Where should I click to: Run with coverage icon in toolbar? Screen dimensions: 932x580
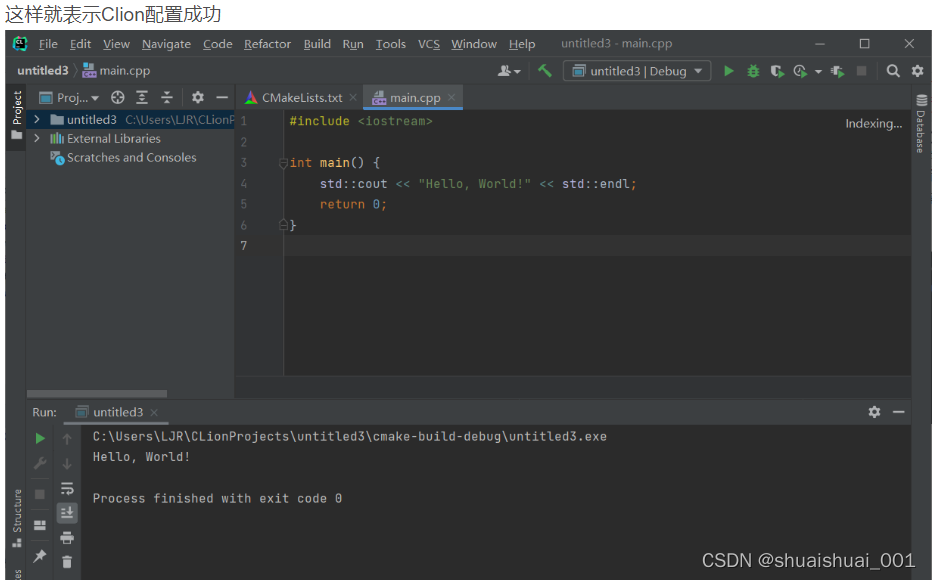(x=777, y=71)
